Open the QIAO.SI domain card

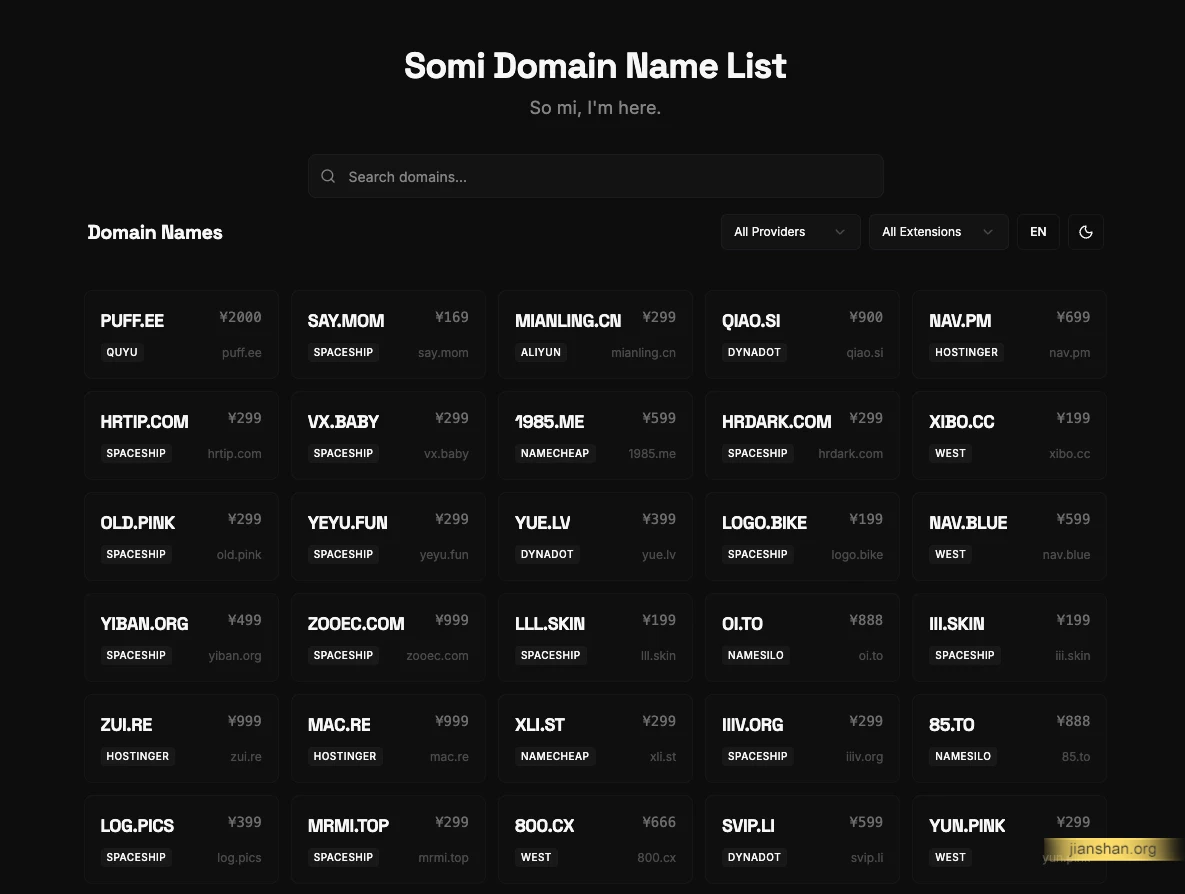tap(803, 334)
